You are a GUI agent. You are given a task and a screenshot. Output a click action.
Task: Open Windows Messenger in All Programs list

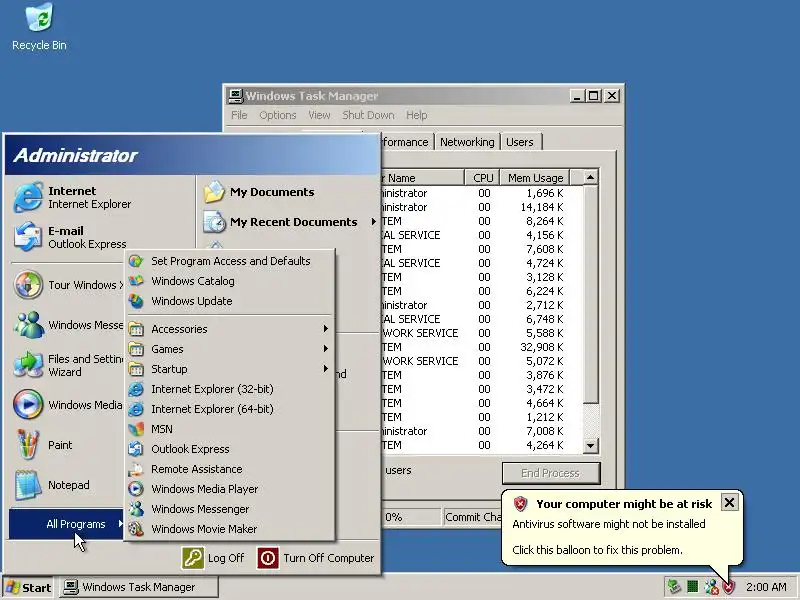click(x=230, y=509)
